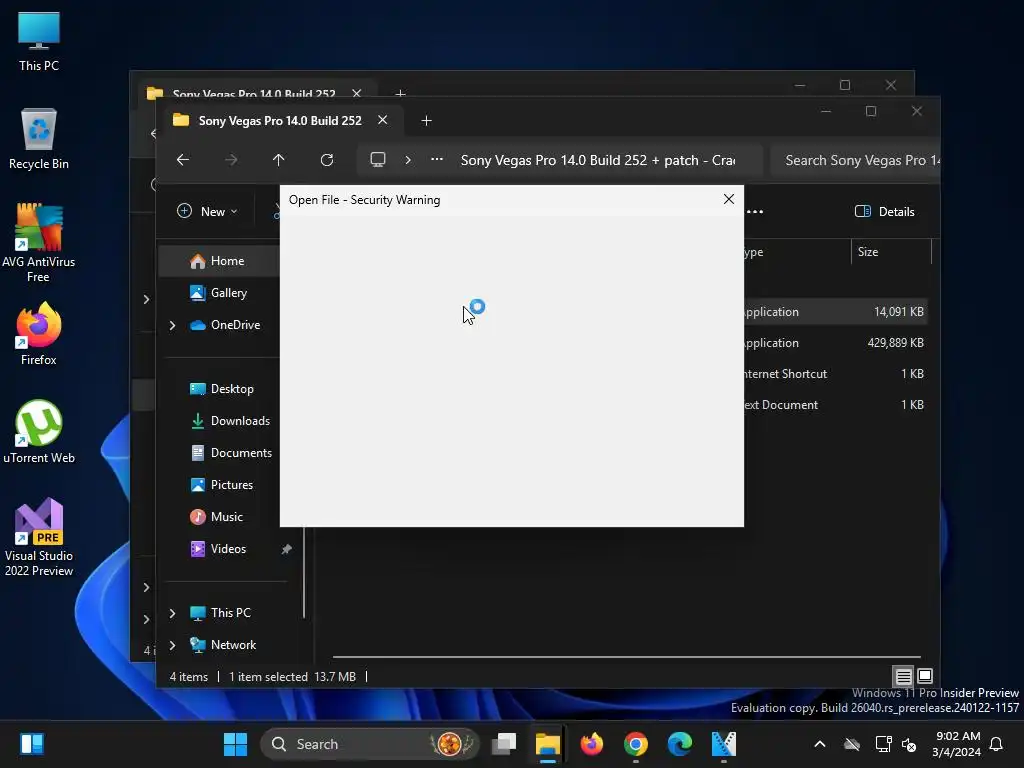The image size is (1024, 768).
Task: Unpin Videos using the pin icon
Action: 286,549
